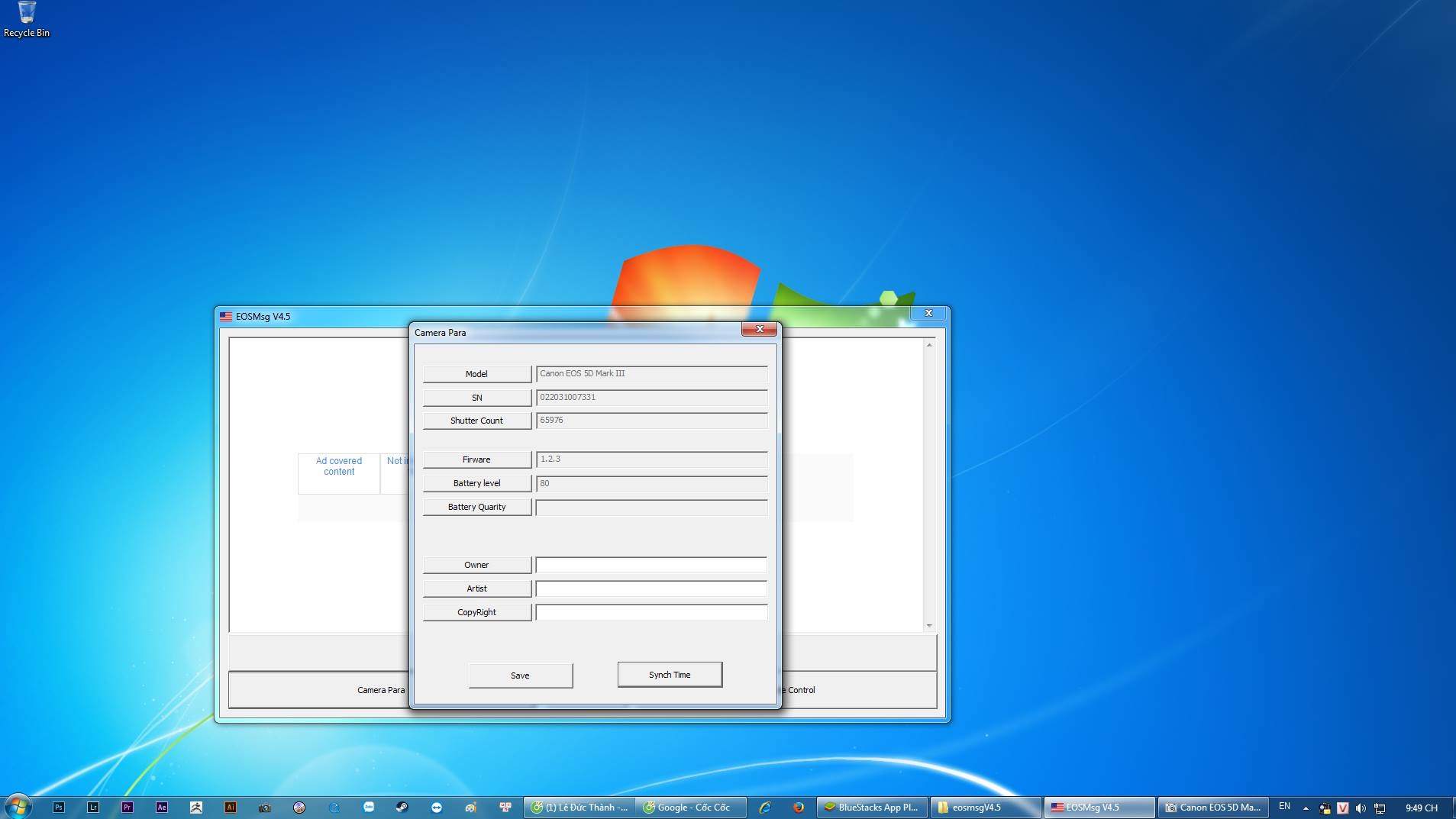Launch Steam from the taskbar
Image resolution: width=1456 pixels, height=819 pixels.
(402, 807)
